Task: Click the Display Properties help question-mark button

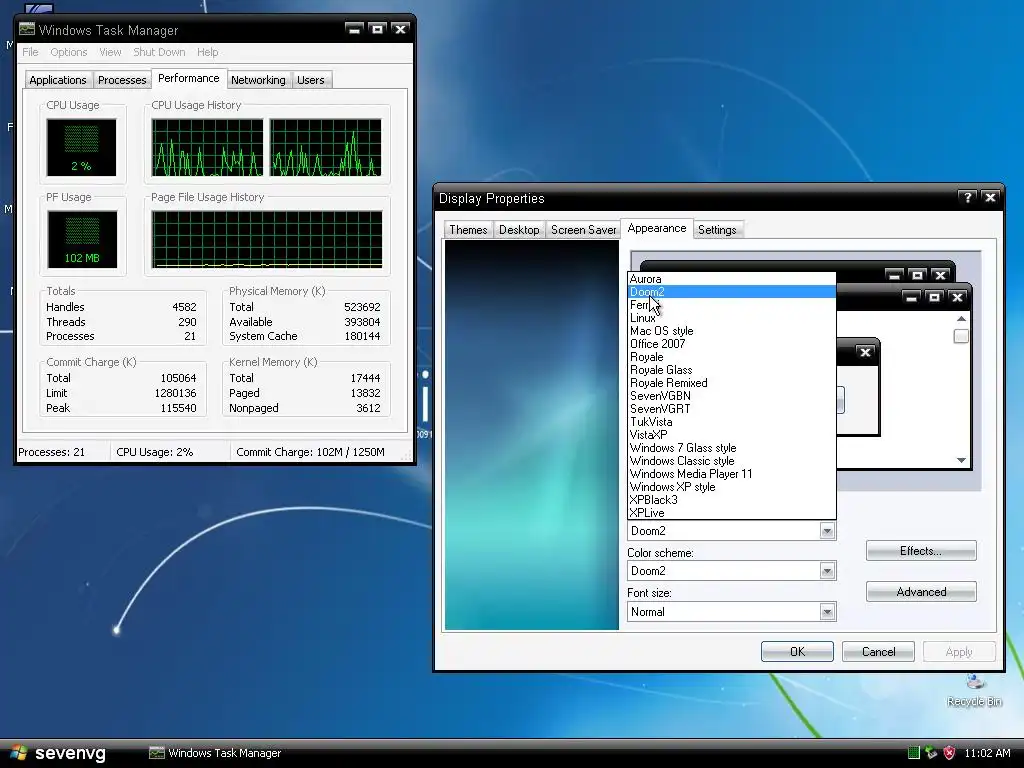Action: [x=967, y=197]
